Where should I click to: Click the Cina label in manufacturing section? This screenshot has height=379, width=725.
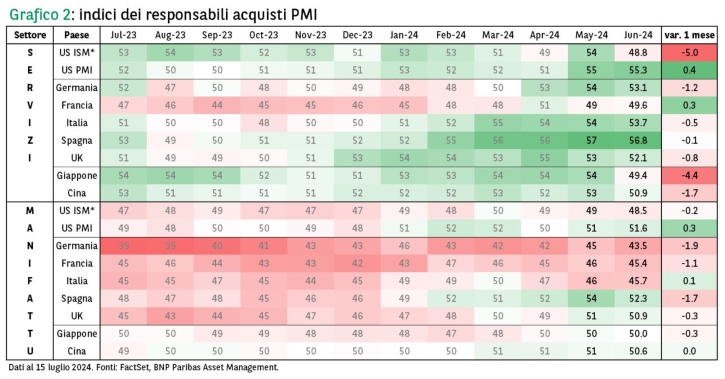tap(77, 351)
